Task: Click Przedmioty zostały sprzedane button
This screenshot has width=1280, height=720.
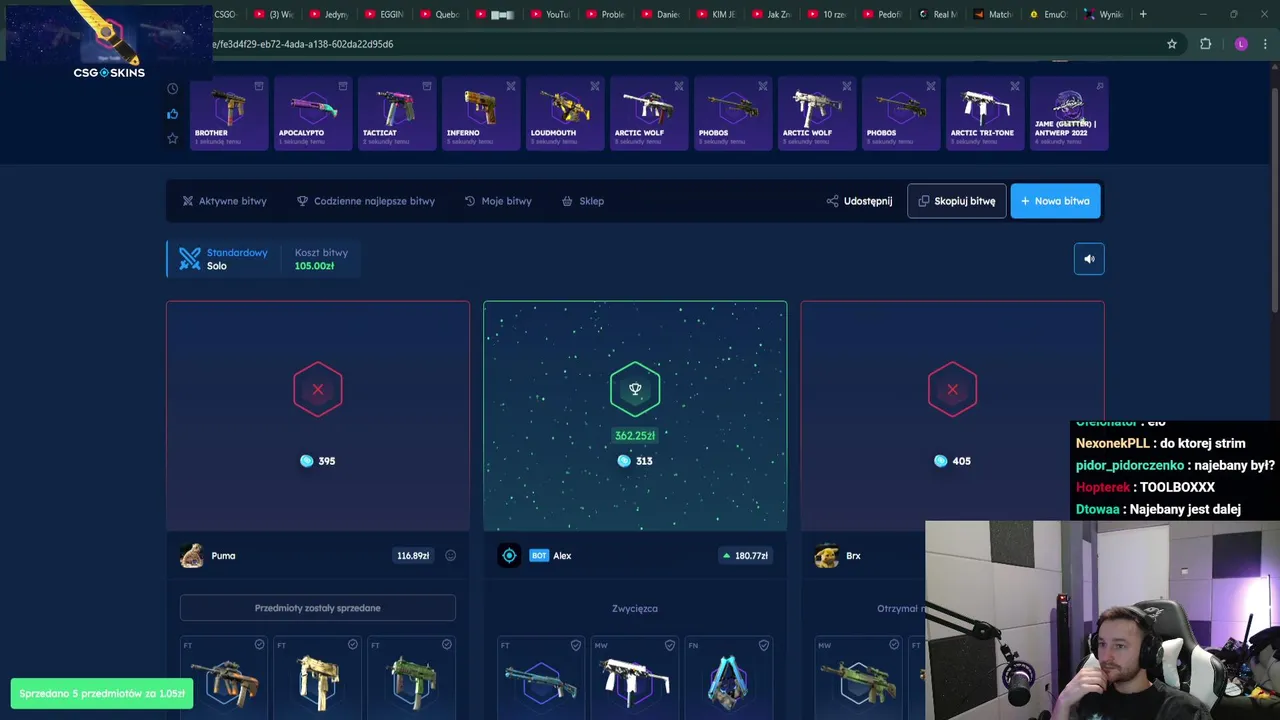Action: (x=318, y=608)
